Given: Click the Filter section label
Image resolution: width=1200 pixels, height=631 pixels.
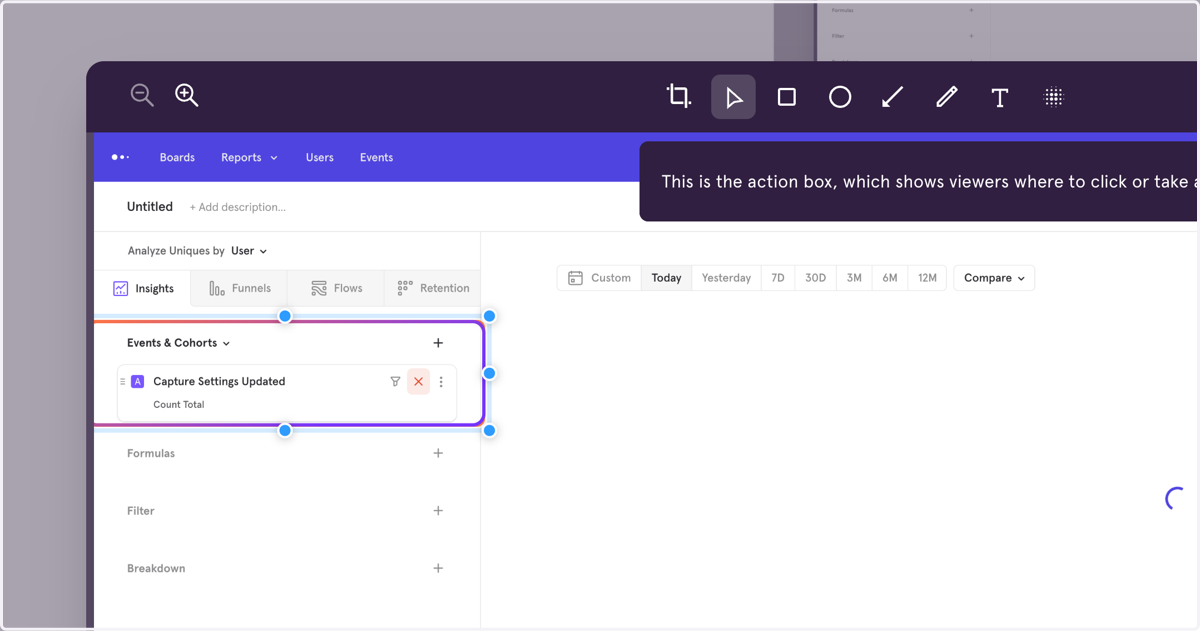Looking at the screenshot, I should (141, 511).
